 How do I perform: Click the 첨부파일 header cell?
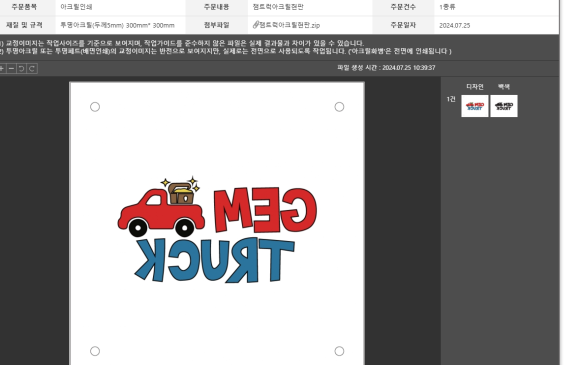pyautogui.click(x=216, y=25)
